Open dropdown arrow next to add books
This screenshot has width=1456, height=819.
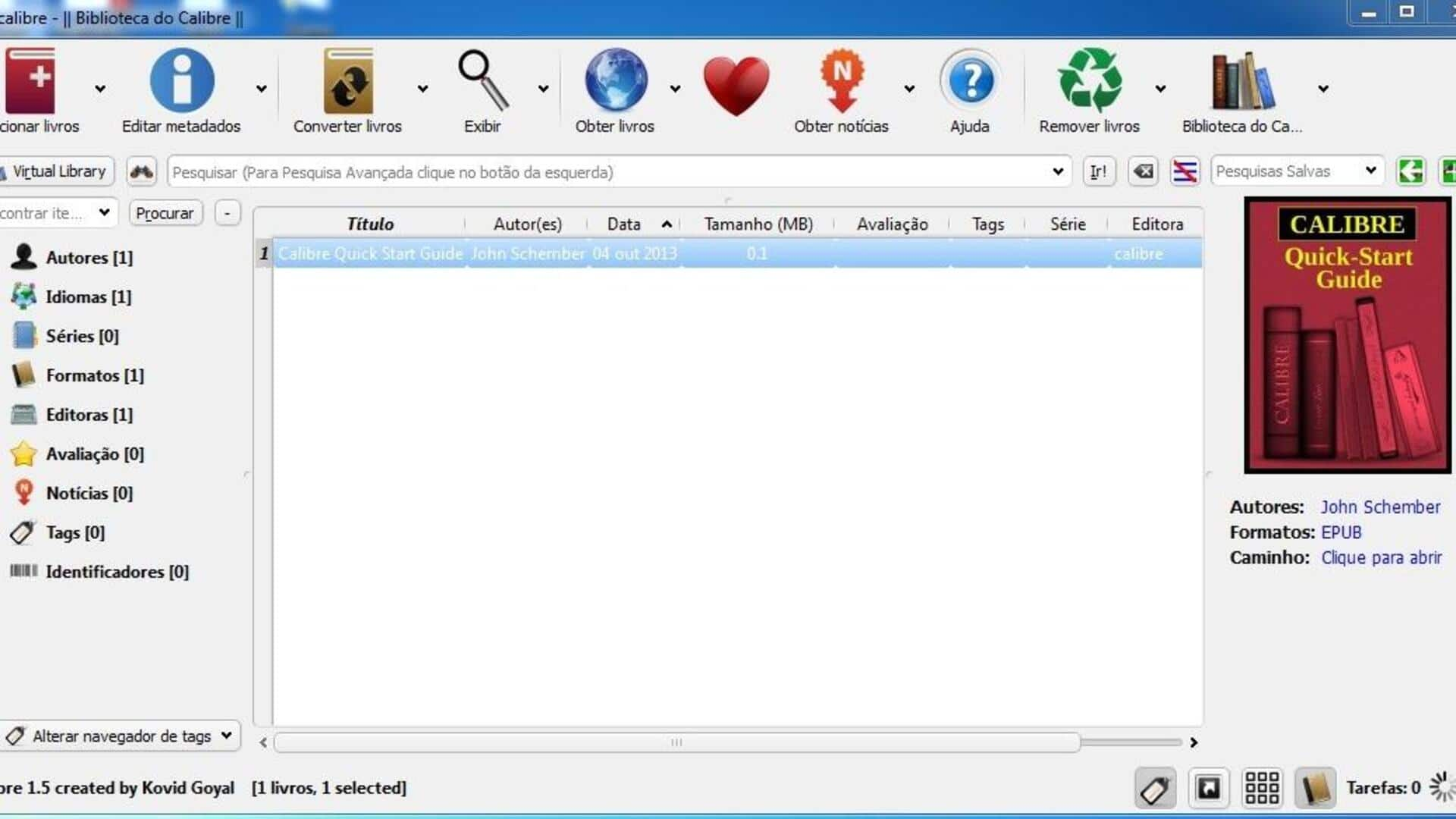(x=100, y=89)
